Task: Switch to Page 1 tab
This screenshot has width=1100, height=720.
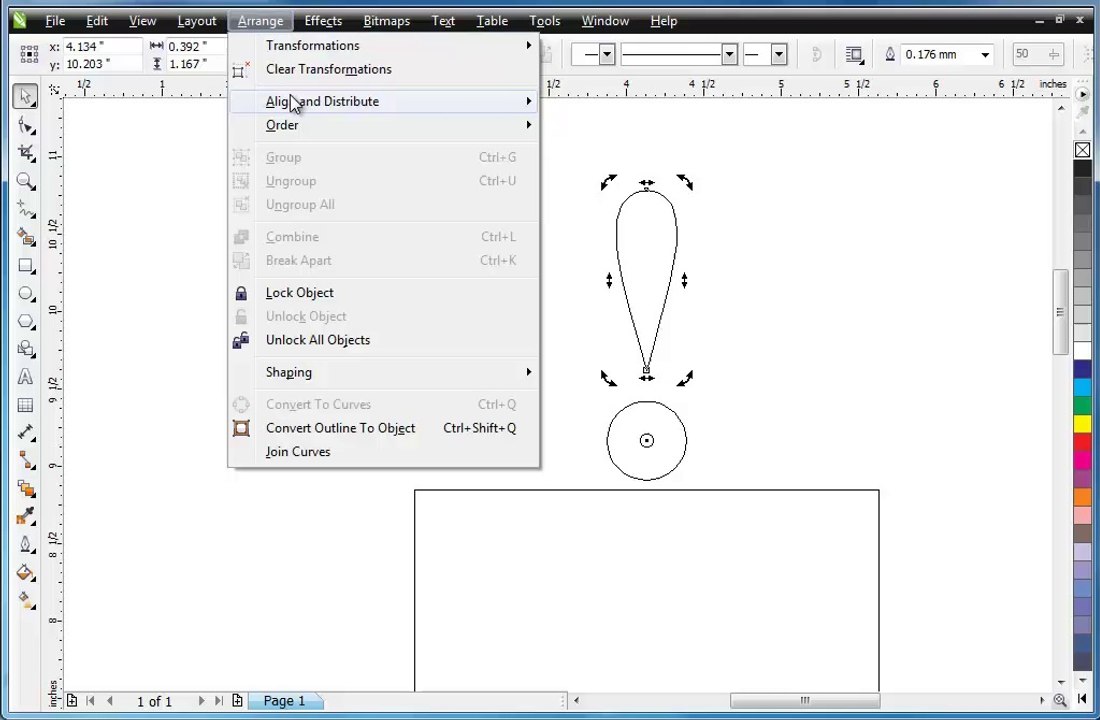Action: (285, 700)
